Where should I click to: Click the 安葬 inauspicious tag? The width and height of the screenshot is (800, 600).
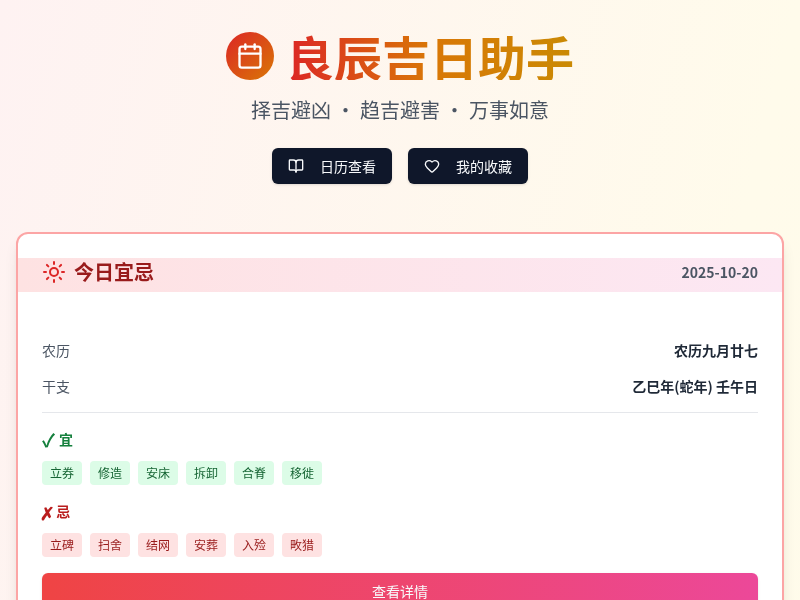tap(206, 545)
